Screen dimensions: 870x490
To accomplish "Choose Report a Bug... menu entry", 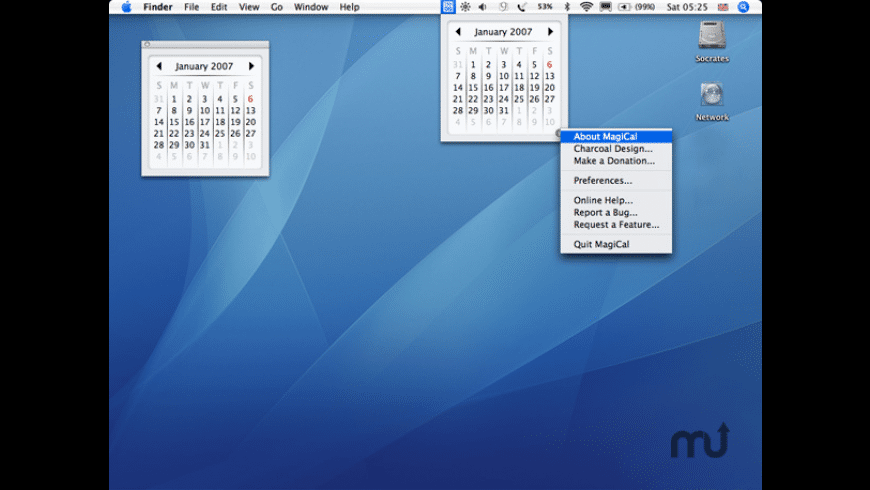I will coord(616,213).
